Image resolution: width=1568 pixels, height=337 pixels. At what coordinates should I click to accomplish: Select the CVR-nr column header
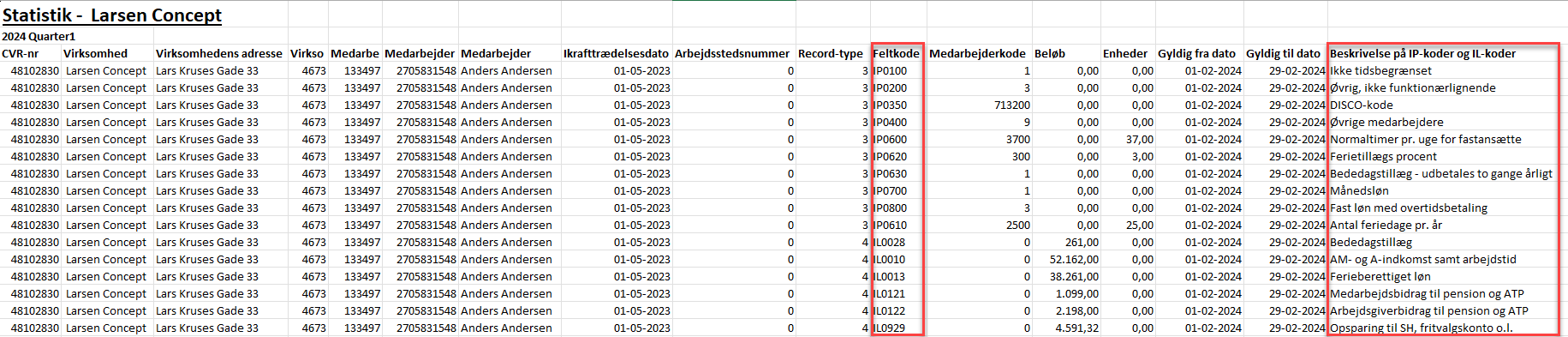21,53
